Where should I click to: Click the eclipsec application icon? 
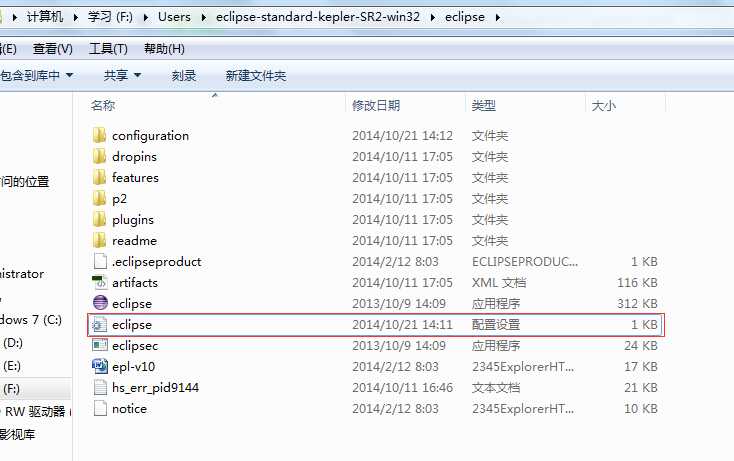coord(100,345)
